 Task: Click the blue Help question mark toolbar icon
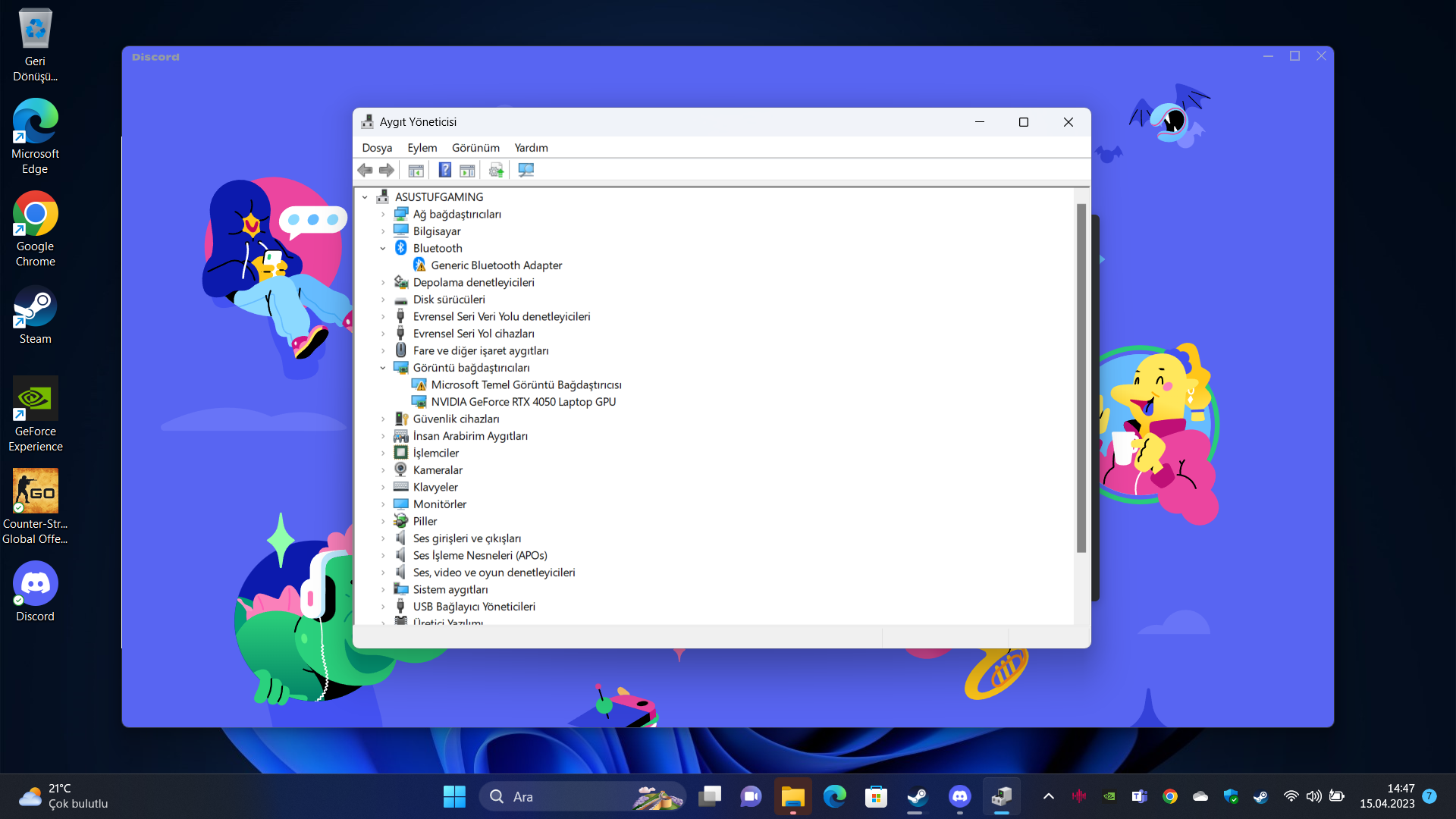[x=445, y=170]
